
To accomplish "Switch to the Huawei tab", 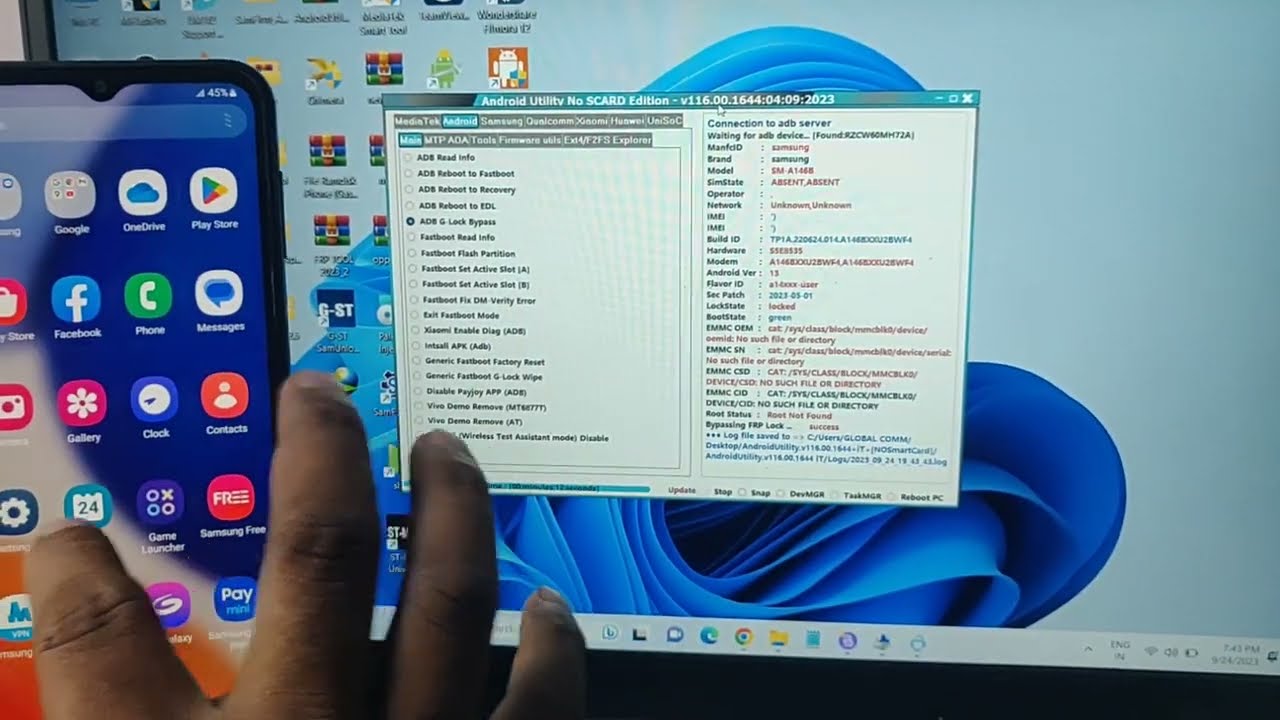I will pyautogui.click(x=628, y=121).
